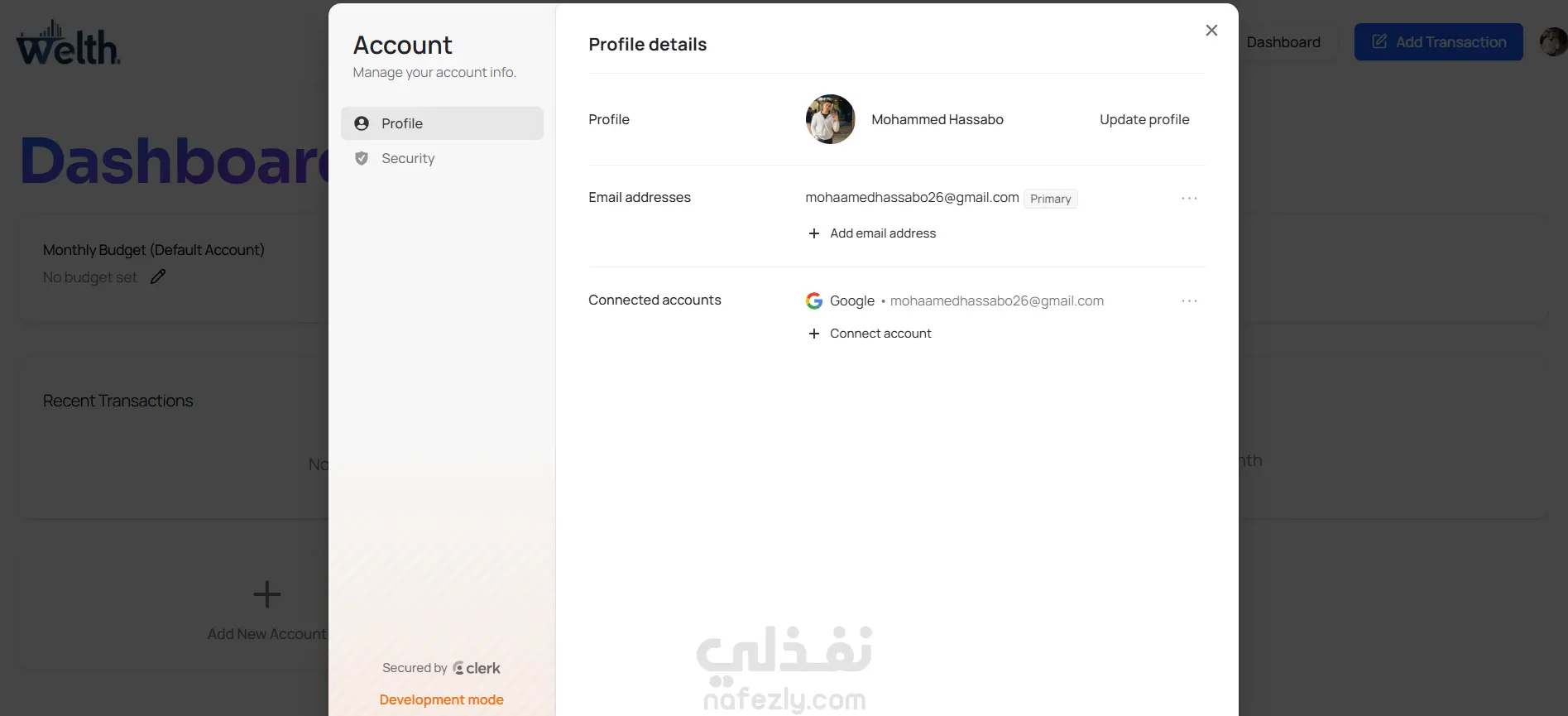This screenshot has width=1568, height=716.
Task: Click the Add Transaction button
Action: 1438,42
